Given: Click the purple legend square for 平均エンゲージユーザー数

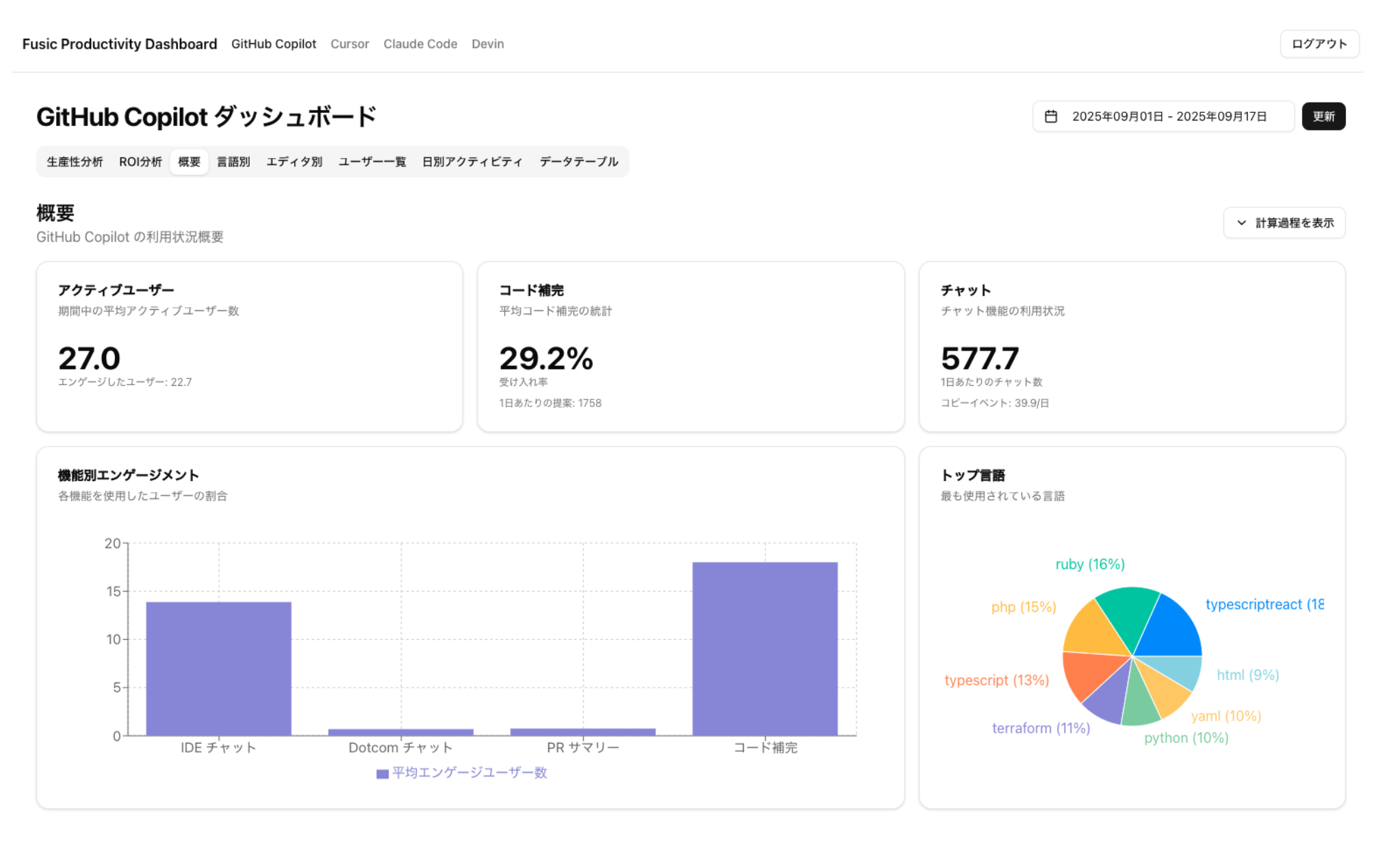Looking at the screenshot, I should click(383, 774).
